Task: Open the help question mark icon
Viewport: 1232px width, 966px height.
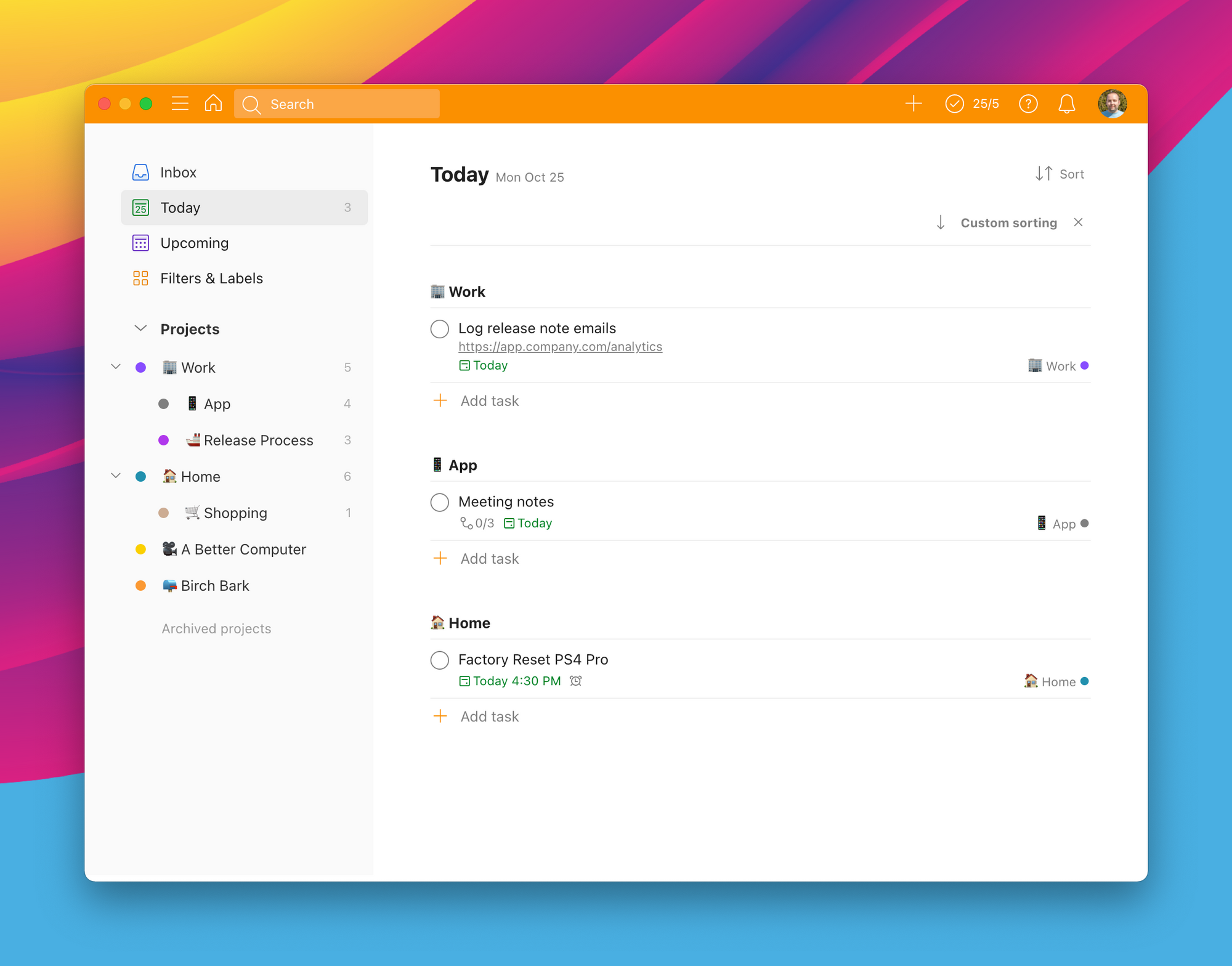Action: click(1028, 103)
